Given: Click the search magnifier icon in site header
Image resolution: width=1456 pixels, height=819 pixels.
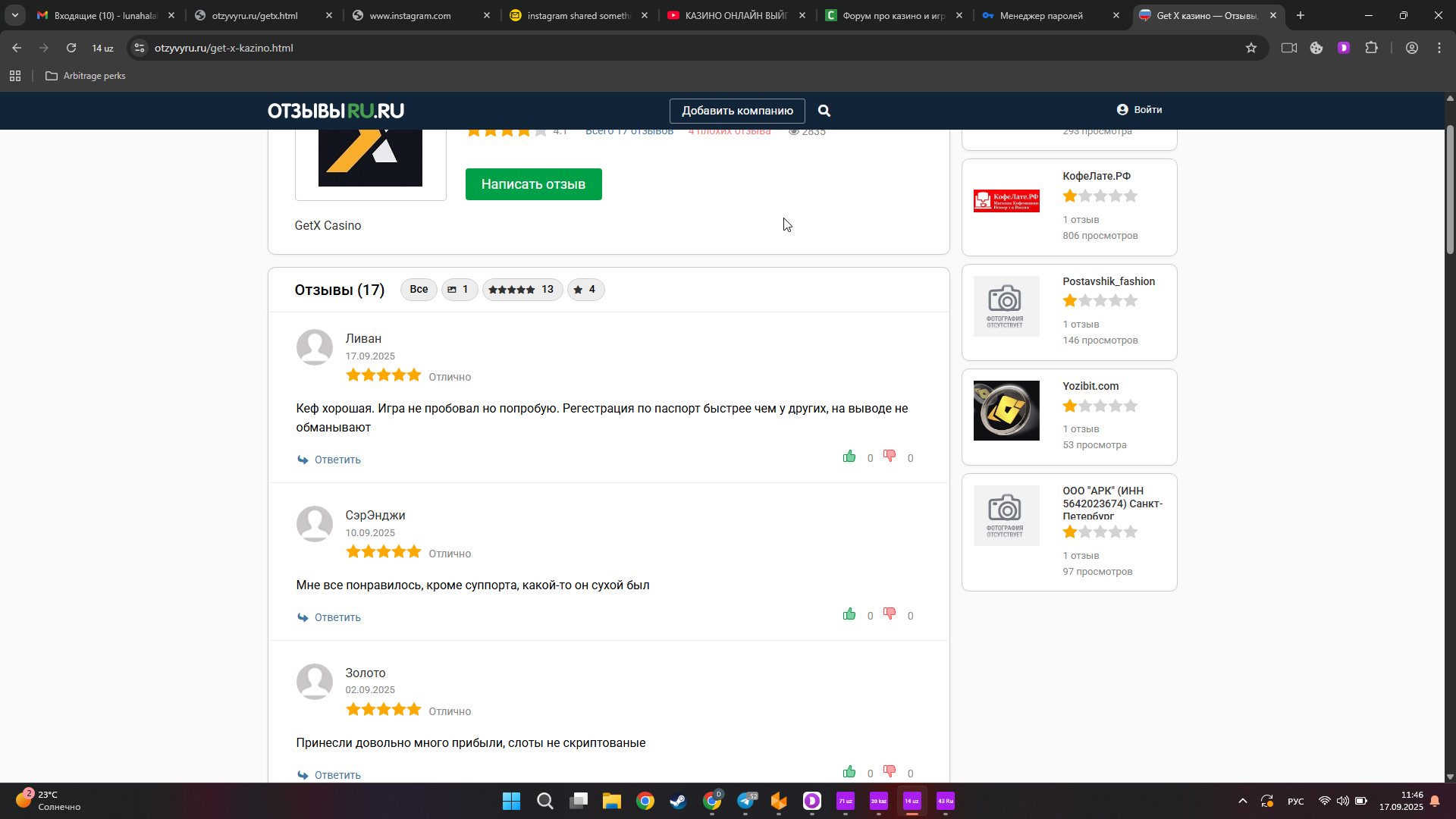Looking at the screenshot, I should (x=824, y=111).
